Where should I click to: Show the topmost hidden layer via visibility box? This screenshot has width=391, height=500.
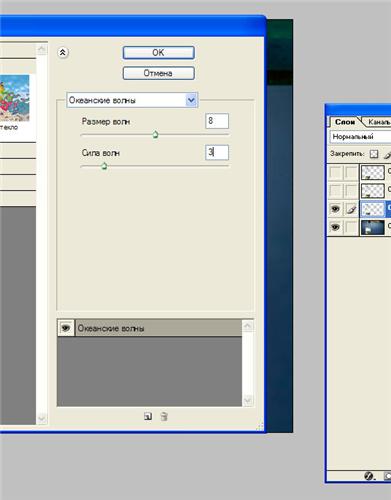335,172
